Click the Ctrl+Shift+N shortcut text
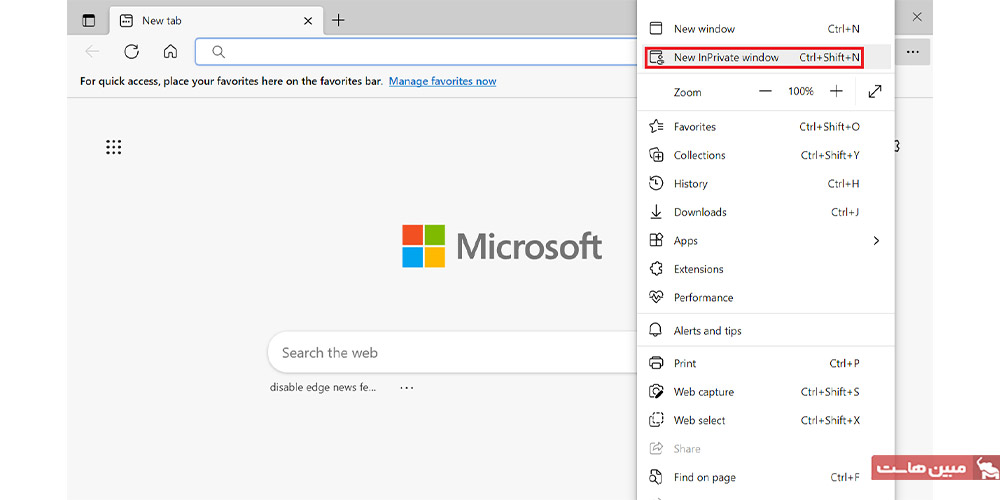The image size is (1000, 500). coord(830,57)
